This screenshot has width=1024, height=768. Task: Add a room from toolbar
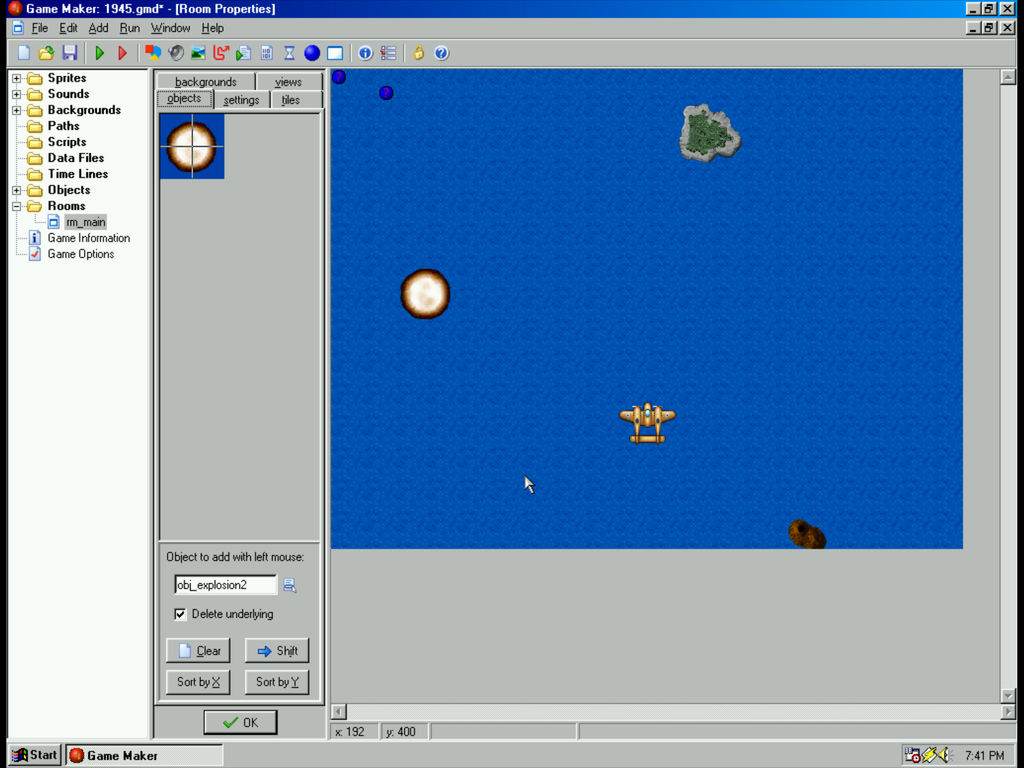tap(335, 53)
